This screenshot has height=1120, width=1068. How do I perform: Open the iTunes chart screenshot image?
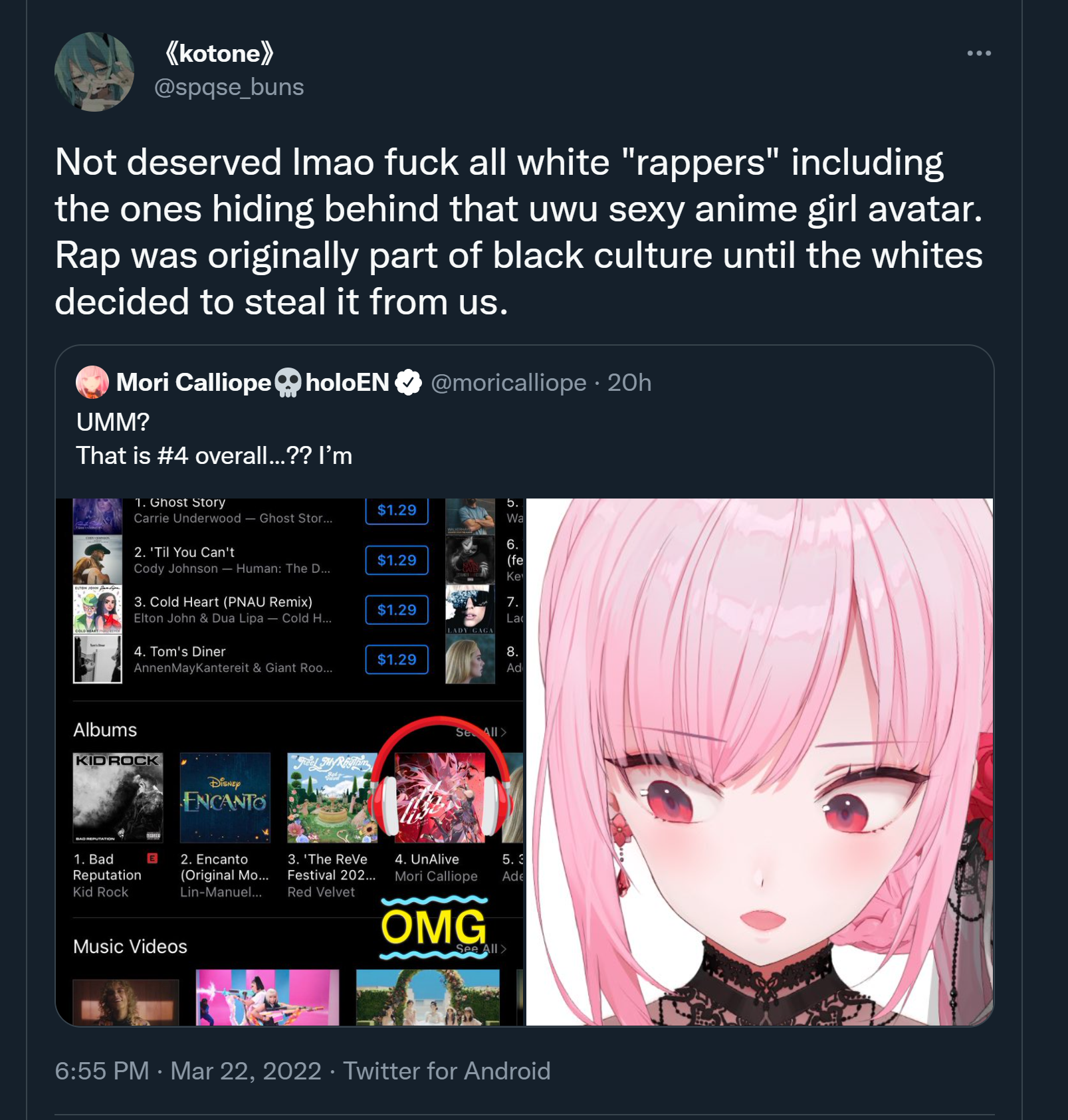290,762
